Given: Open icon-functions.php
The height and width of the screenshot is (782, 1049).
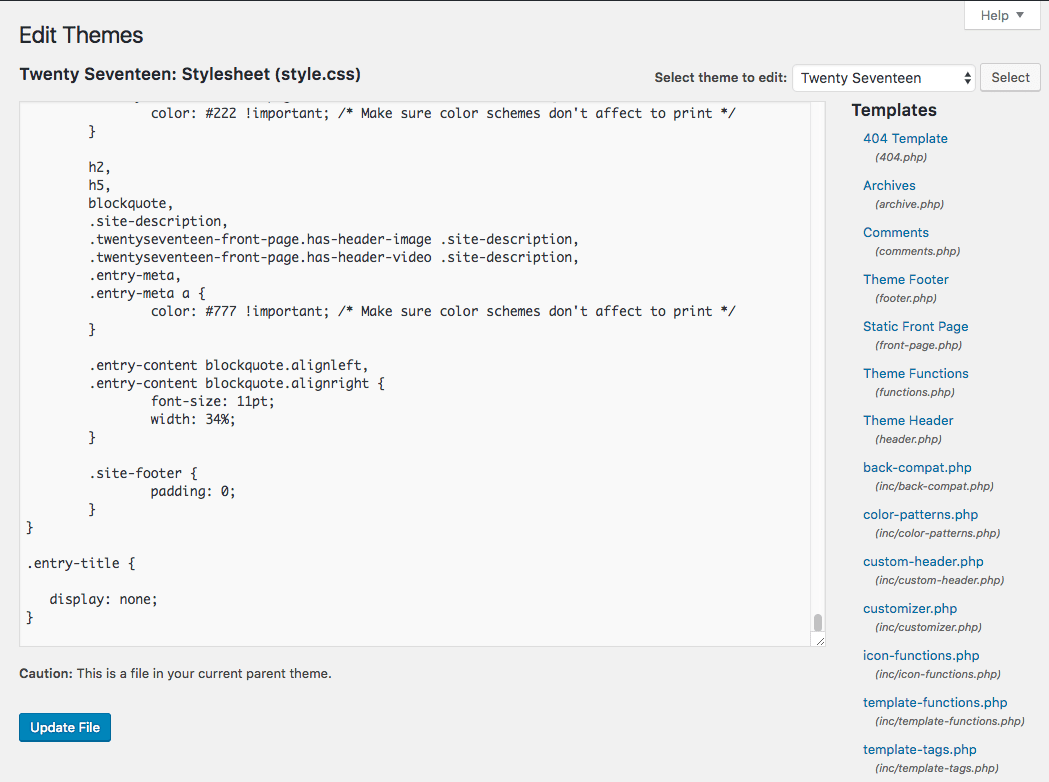Looking at the screenshot, I should [x=920, y=655].
